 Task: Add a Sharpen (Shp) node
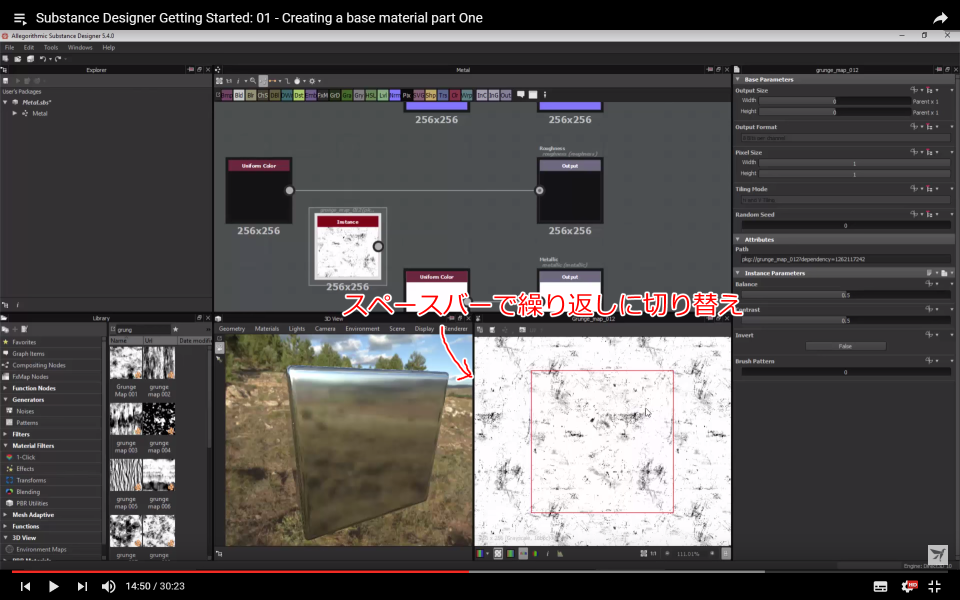(431, 96)
